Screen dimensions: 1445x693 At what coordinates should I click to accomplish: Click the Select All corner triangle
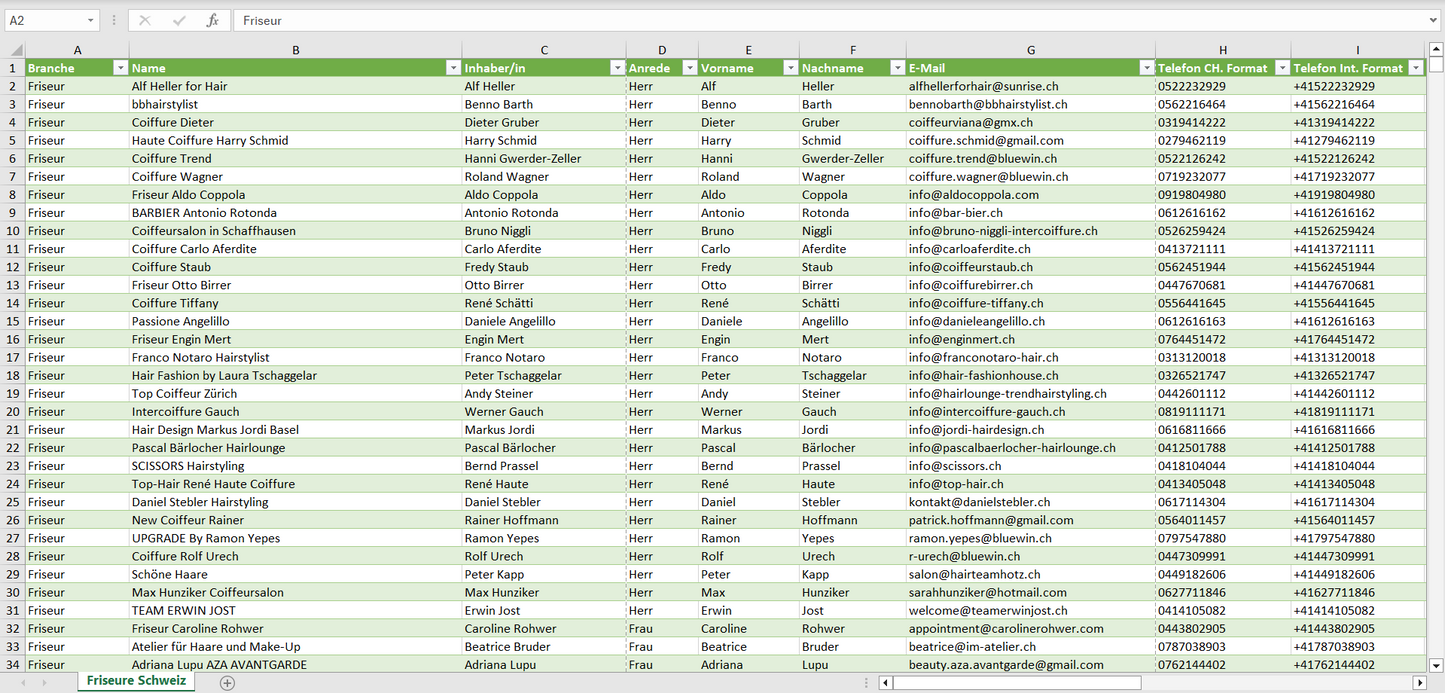[15, 50]
